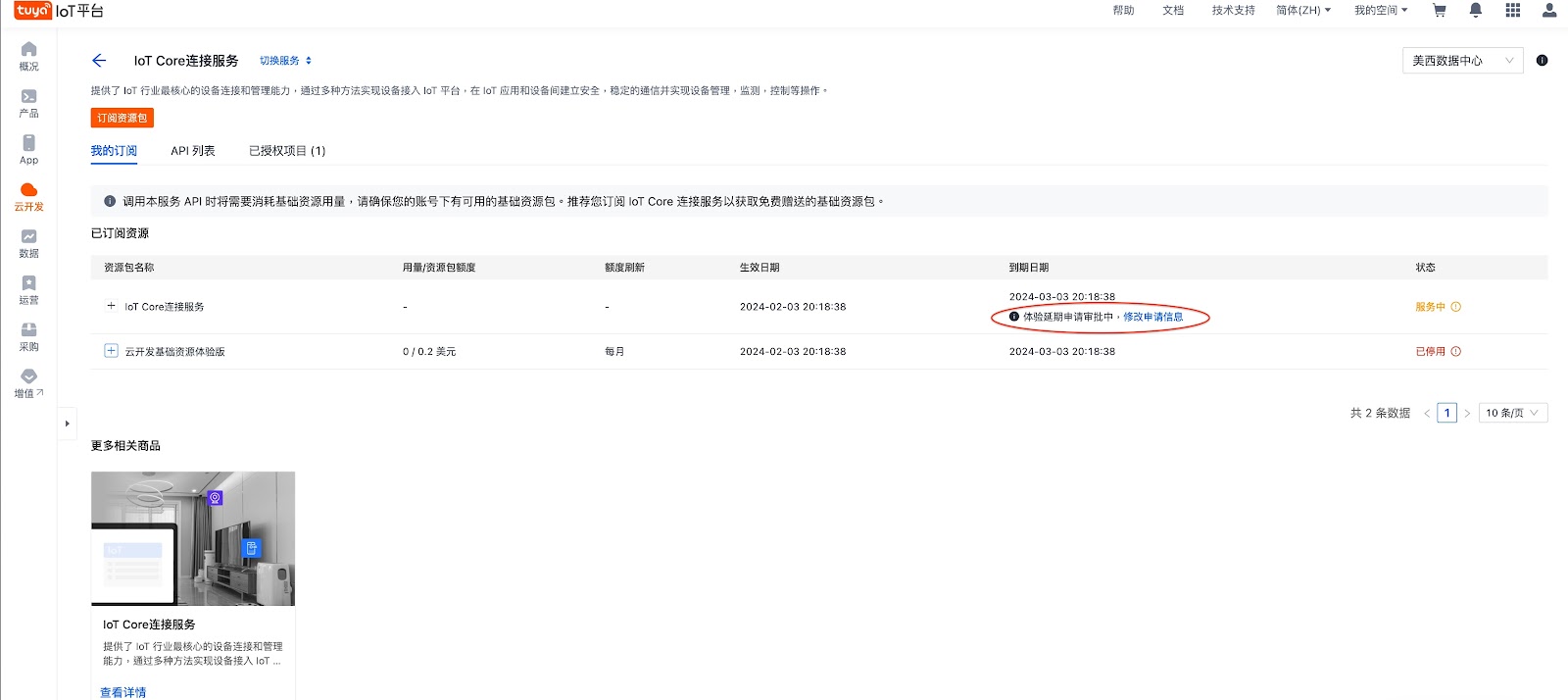Click the previous page arrow
The image size is (1568, 700).
pos(1427,414)
